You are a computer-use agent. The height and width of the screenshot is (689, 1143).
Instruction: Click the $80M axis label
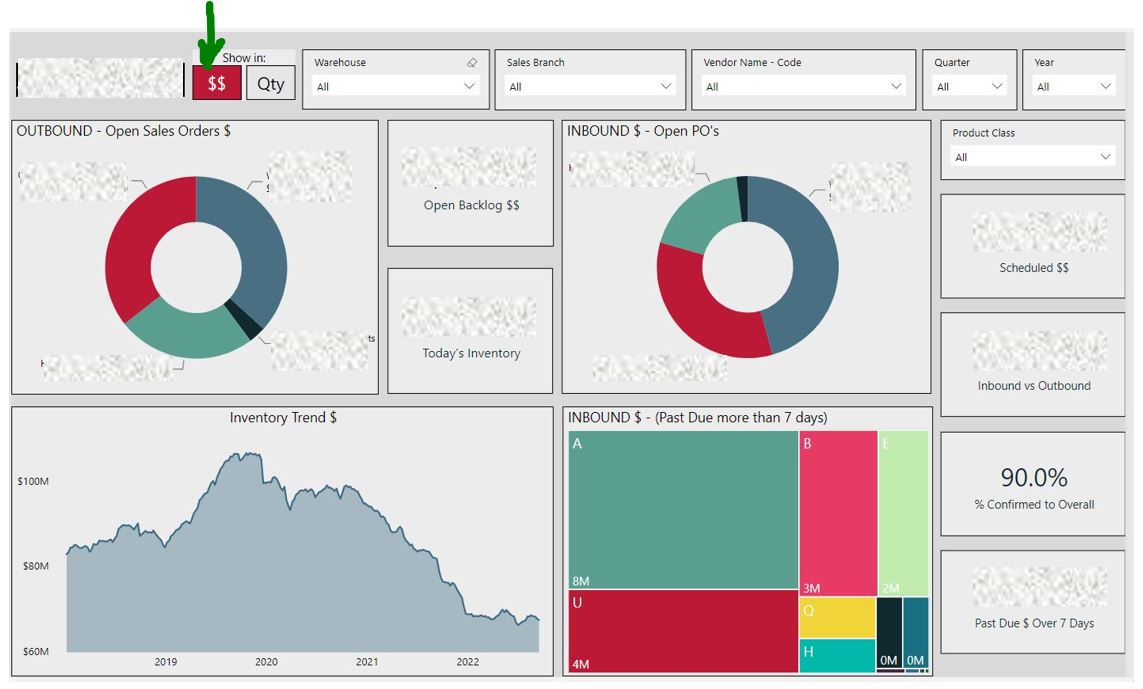tap(35, 566)
